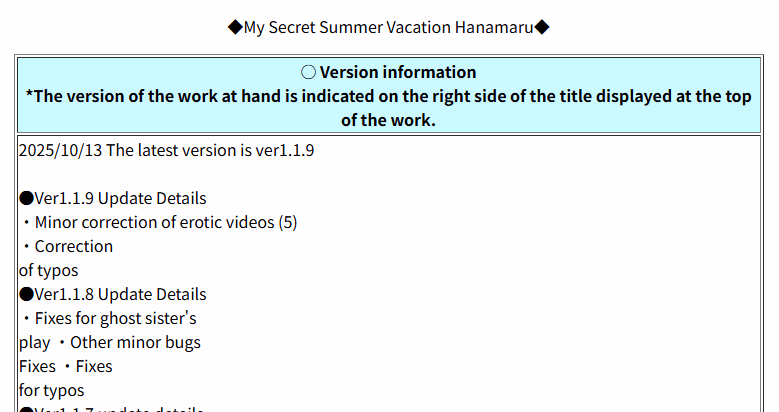779x412 pixels.
Task: Select the Ver1.1.8 Update Details line
Action: pyautogui.click(x=120, y=294)
